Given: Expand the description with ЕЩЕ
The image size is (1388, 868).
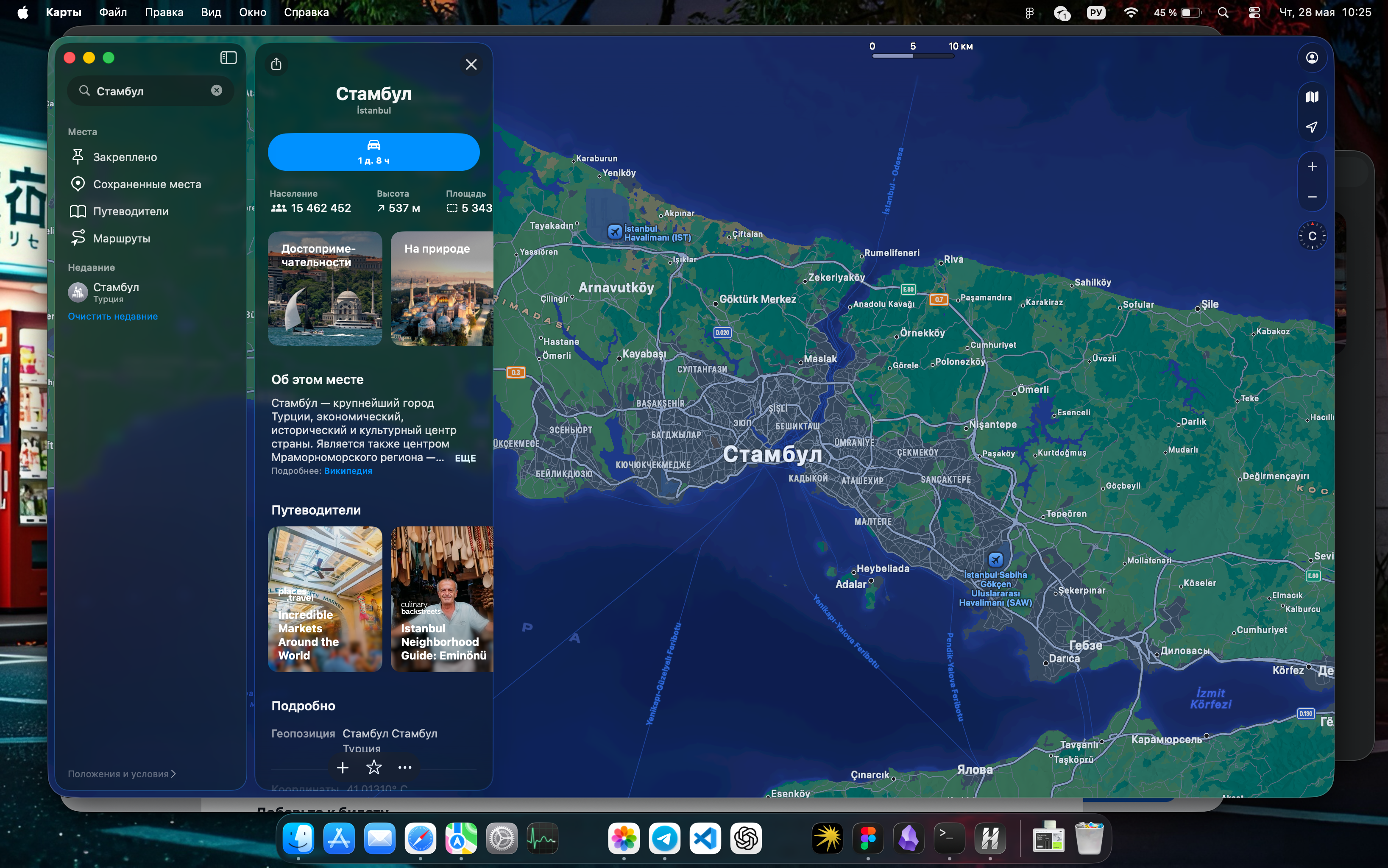Looking at the screenshot, I should coord(465,458).
